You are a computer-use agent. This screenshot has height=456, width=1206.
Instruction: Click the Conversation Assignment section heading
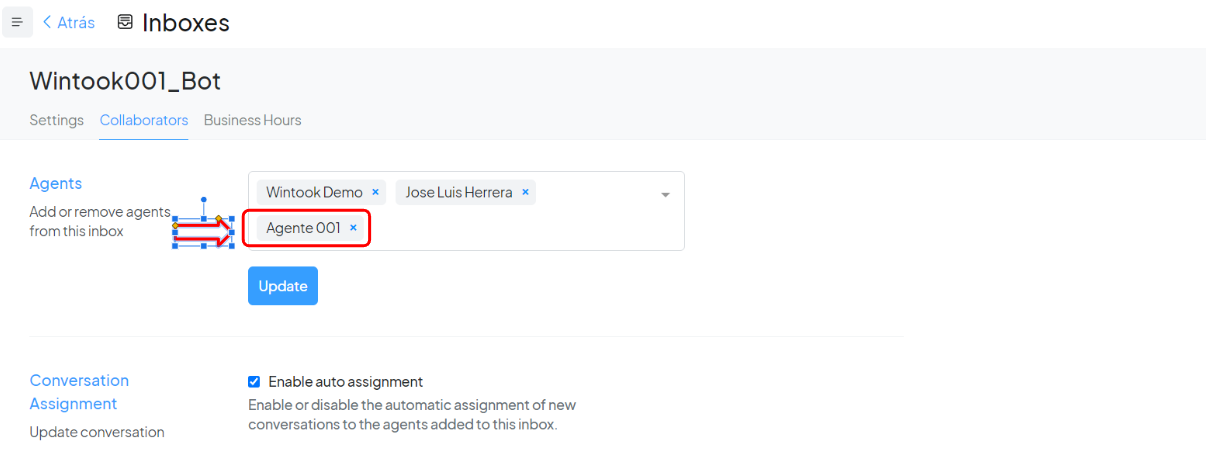point(79,392)
